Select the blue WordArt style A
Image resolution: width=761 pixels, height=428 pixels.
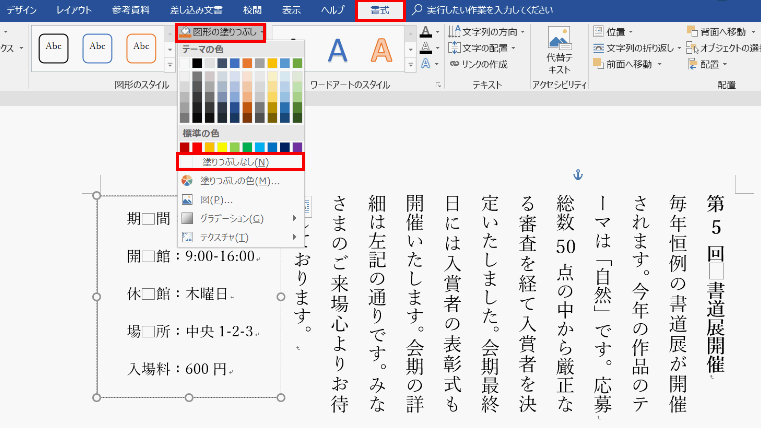[x=338, y=49]
